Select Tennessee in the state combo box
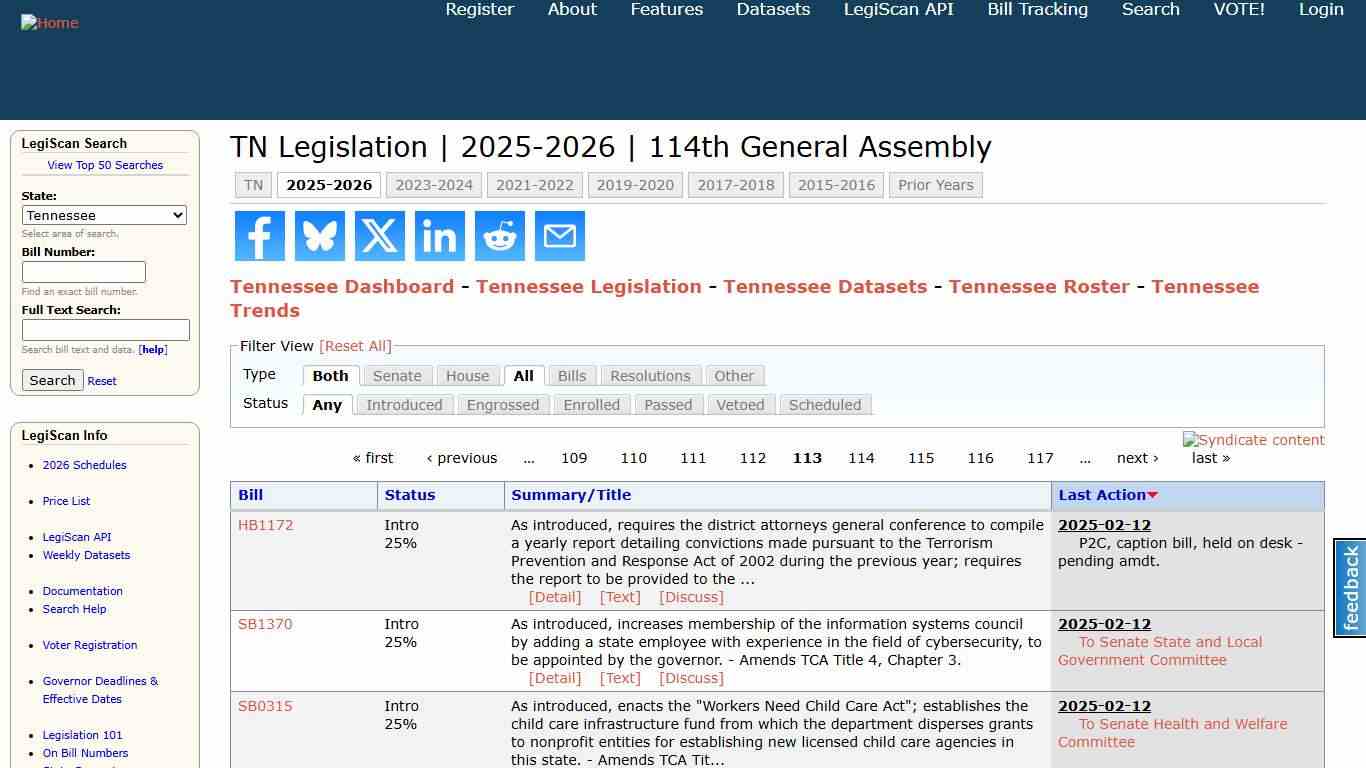Image resolution: width=1366 pixels, height=768 pixels. tap(104, 215)
